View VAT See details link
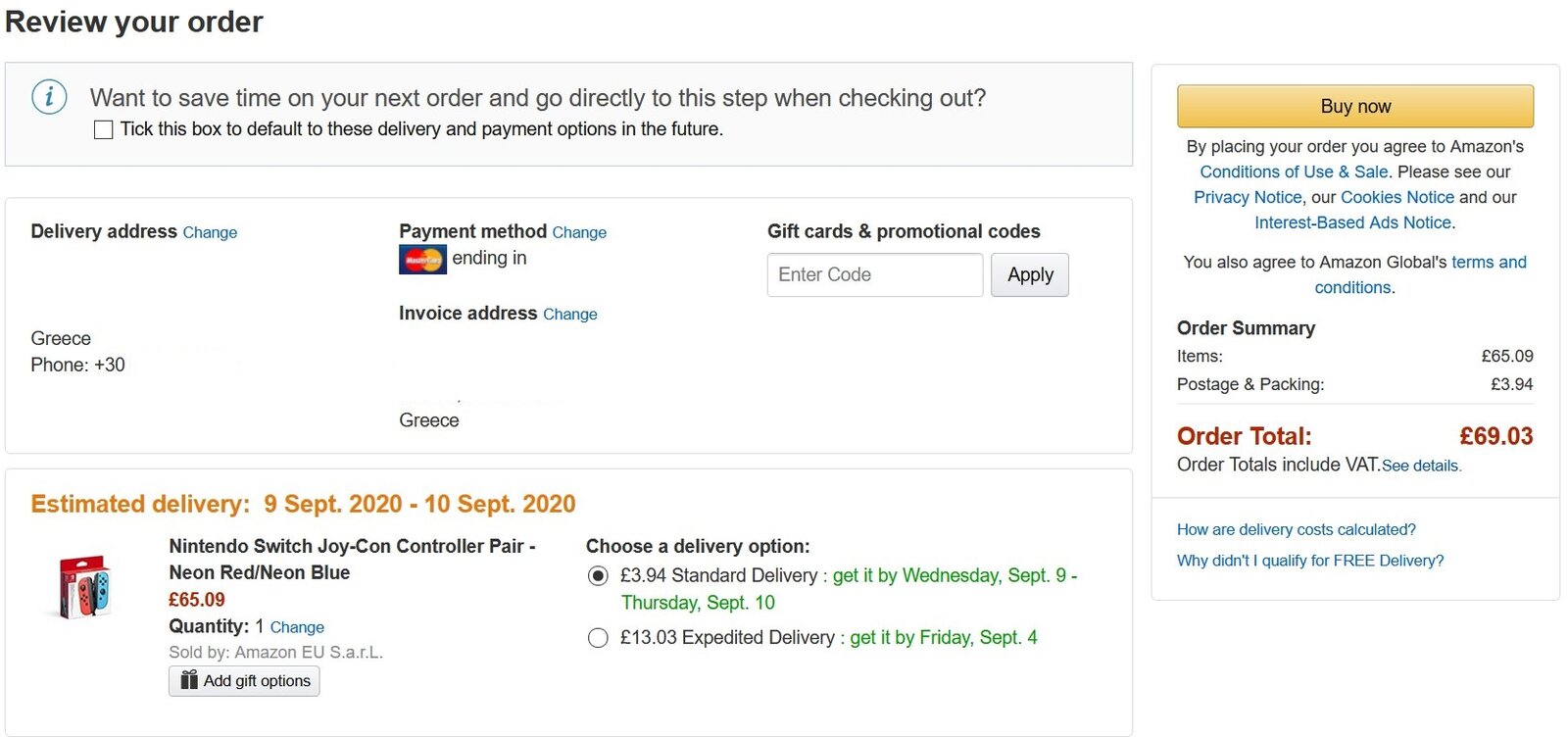The width and height of the screenshot is (1568, 737). tap(1420, 466)
